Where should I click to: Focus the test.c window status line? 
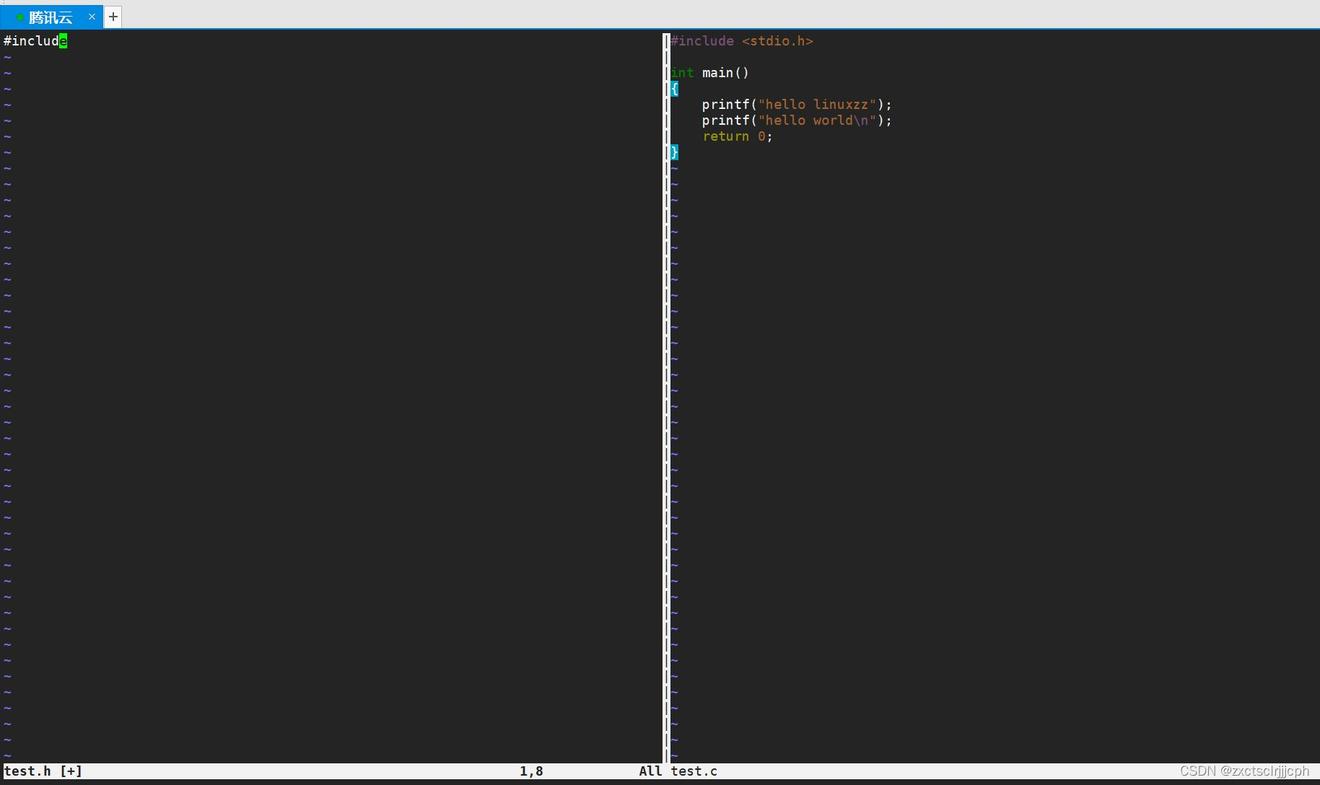click(694, 771)
